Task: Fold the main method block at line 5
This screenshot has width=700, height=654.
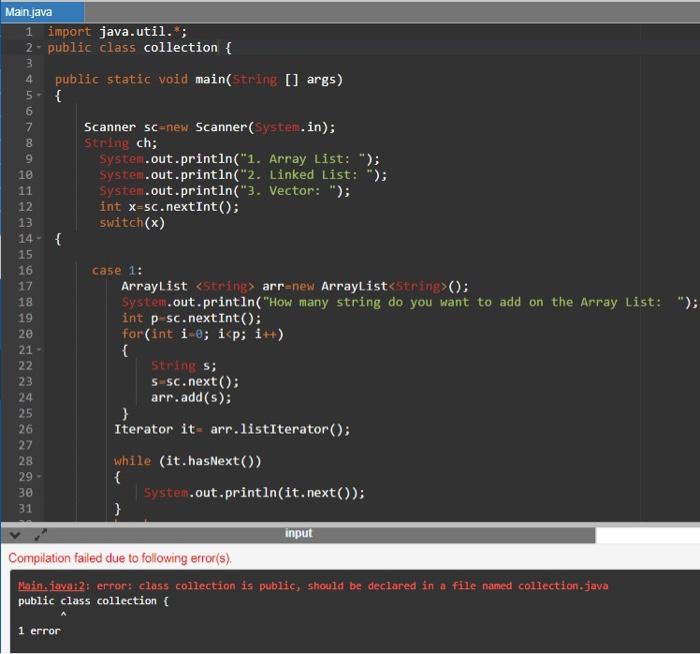Action: 39,95
